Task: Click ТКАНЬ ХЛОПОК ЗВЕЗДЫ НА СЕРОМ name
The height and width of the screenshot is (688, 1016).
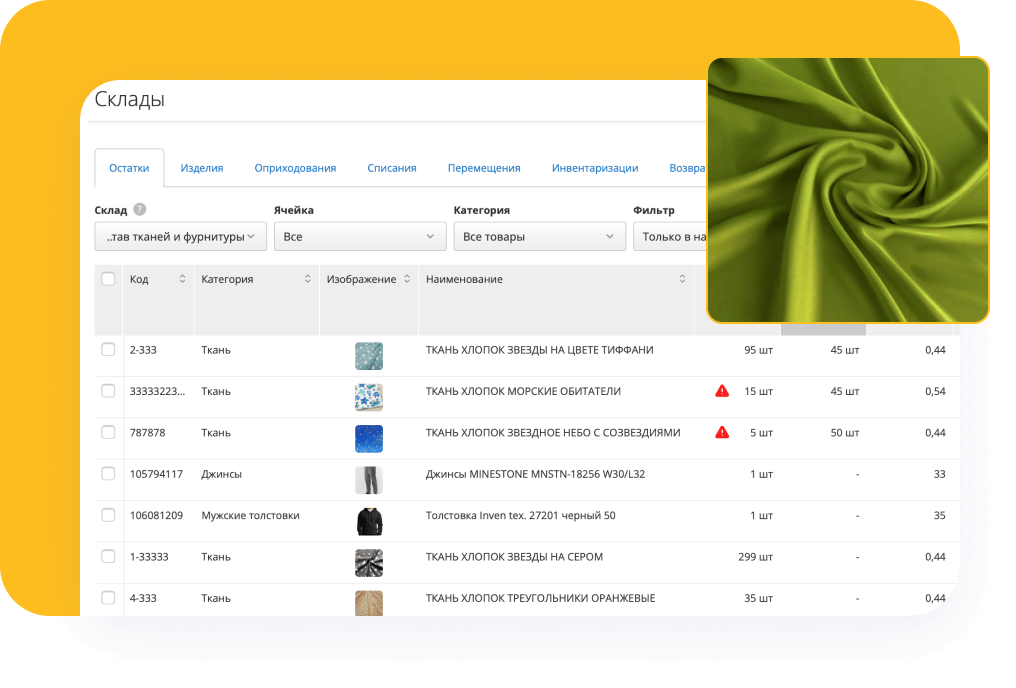Action: tap(514, 557)
